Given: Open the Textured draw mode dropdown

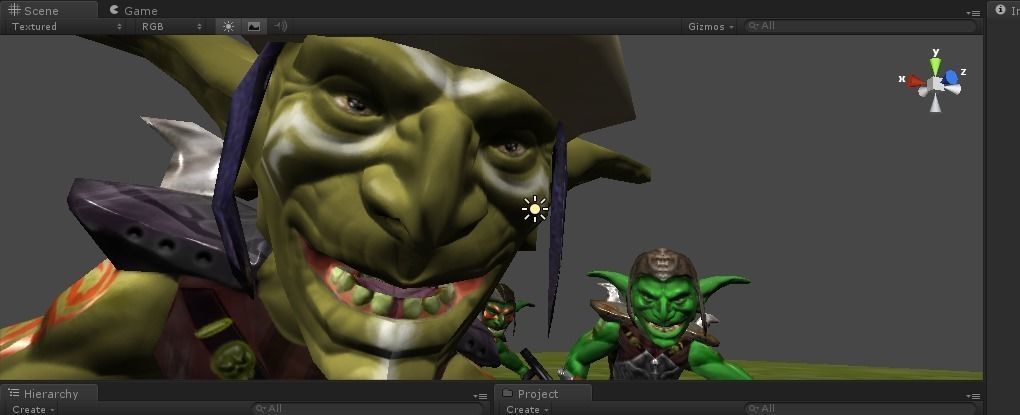Looking at the screenshot, I should (66, 27).
